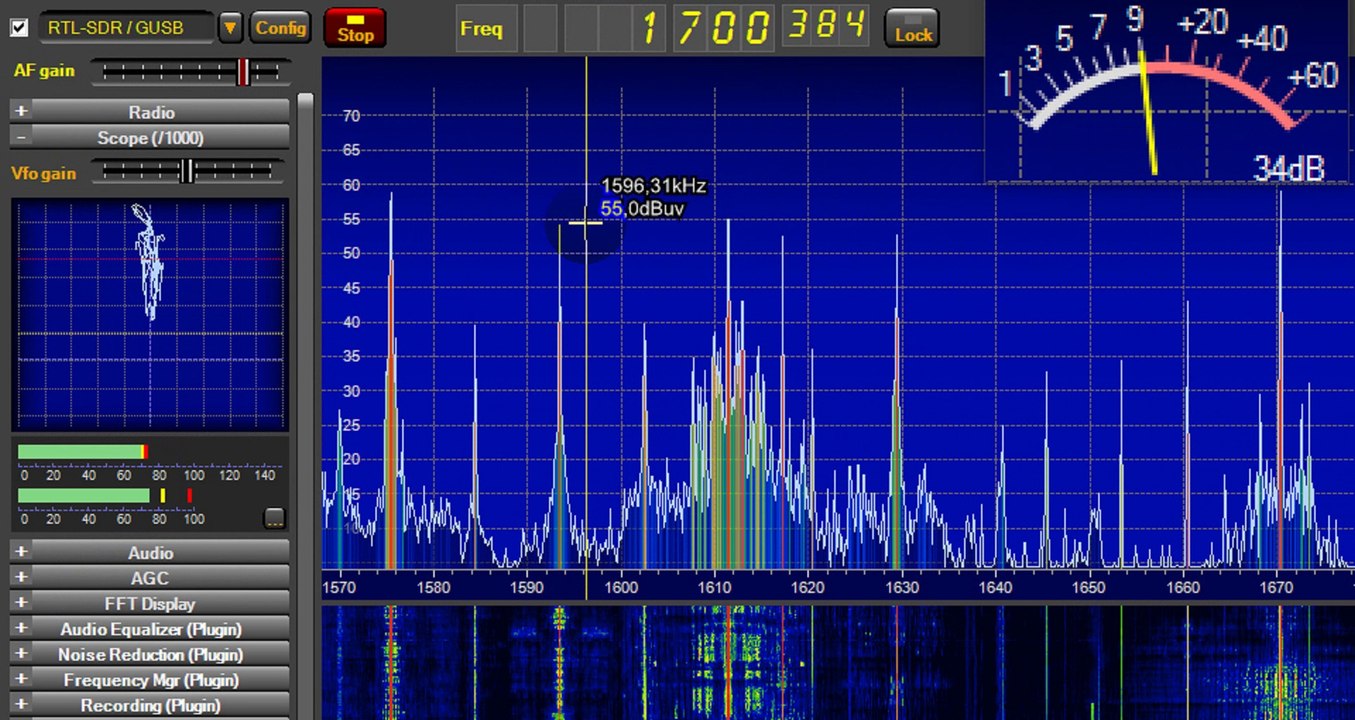Click the spectrum peak near 1670 kHz
This screenshot has height=720, width=1355.
(1279, 380)
